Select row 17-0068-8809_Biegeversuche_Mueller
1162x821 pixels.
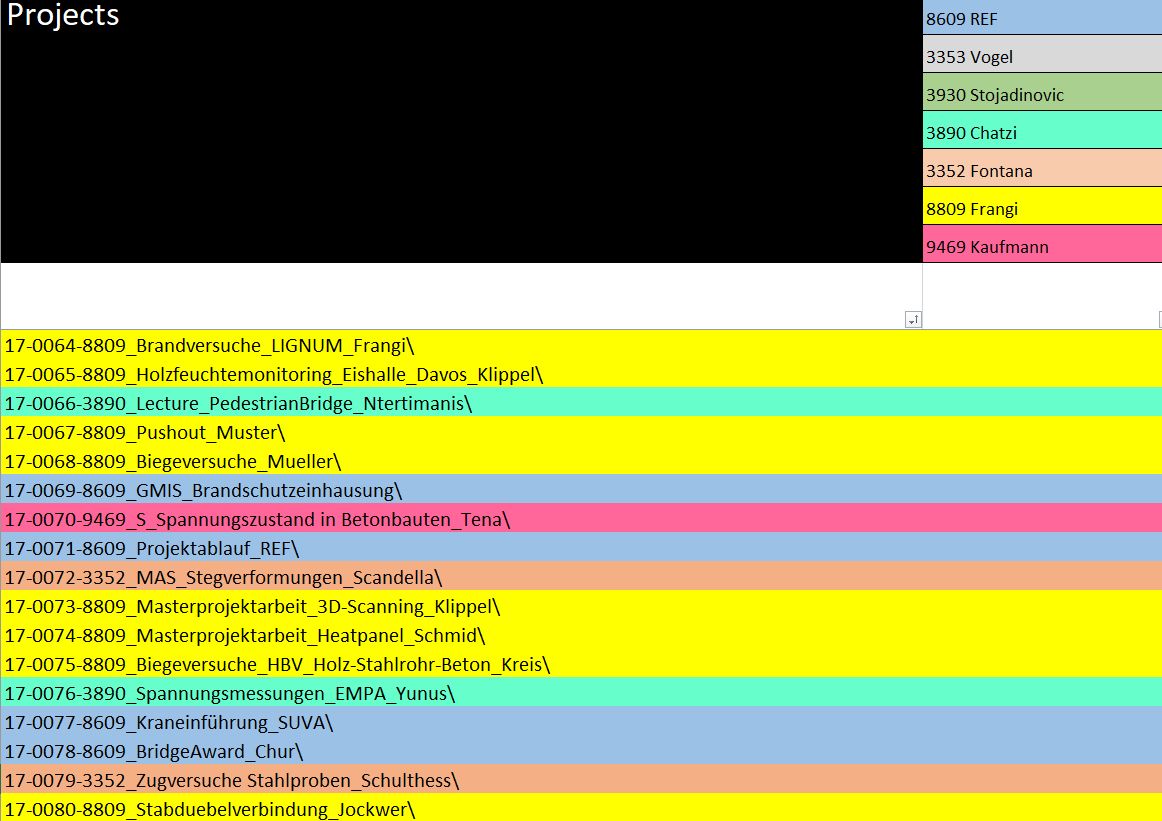581,460
